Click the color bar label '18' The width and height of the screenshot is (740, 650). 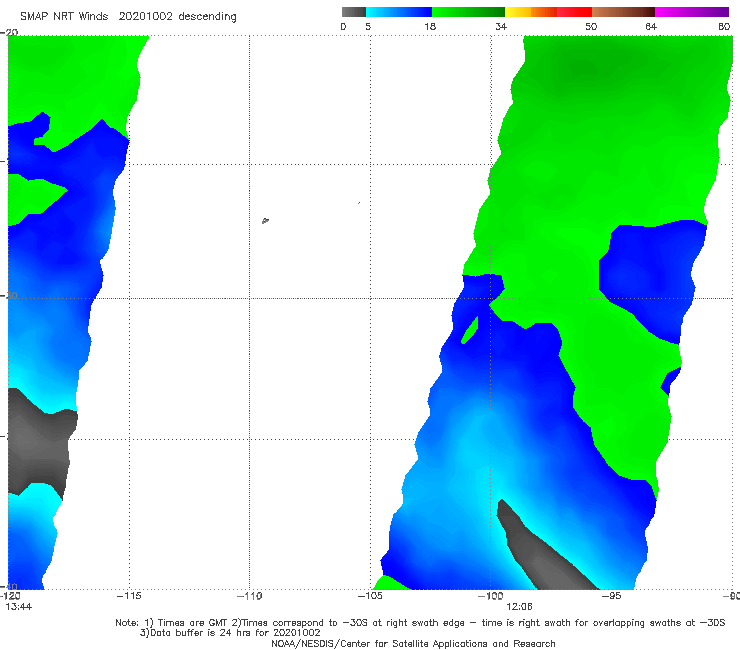point(429,26)
